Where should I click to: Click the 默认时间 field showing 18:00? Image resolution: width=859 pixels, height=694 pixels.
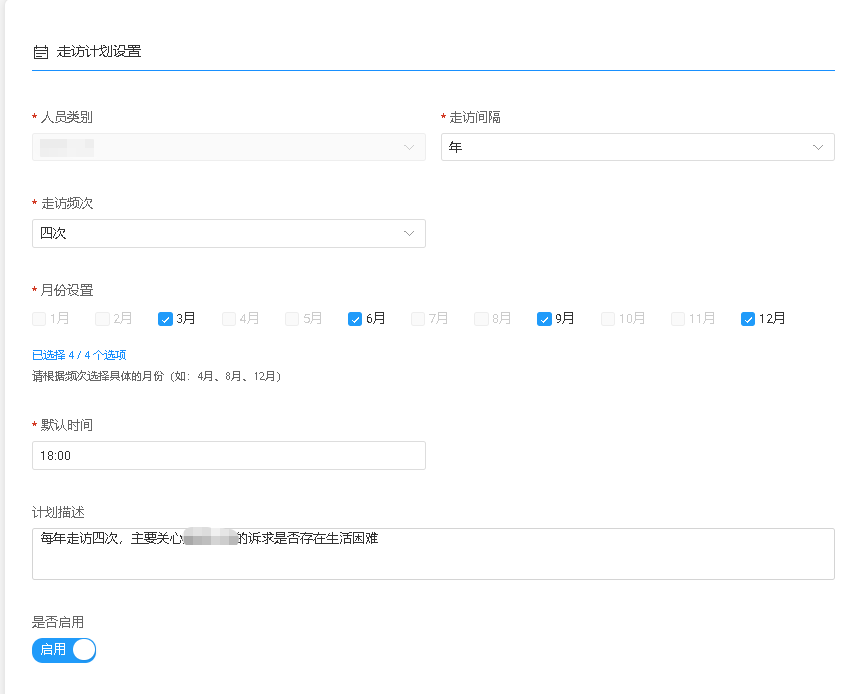point(228,455)
